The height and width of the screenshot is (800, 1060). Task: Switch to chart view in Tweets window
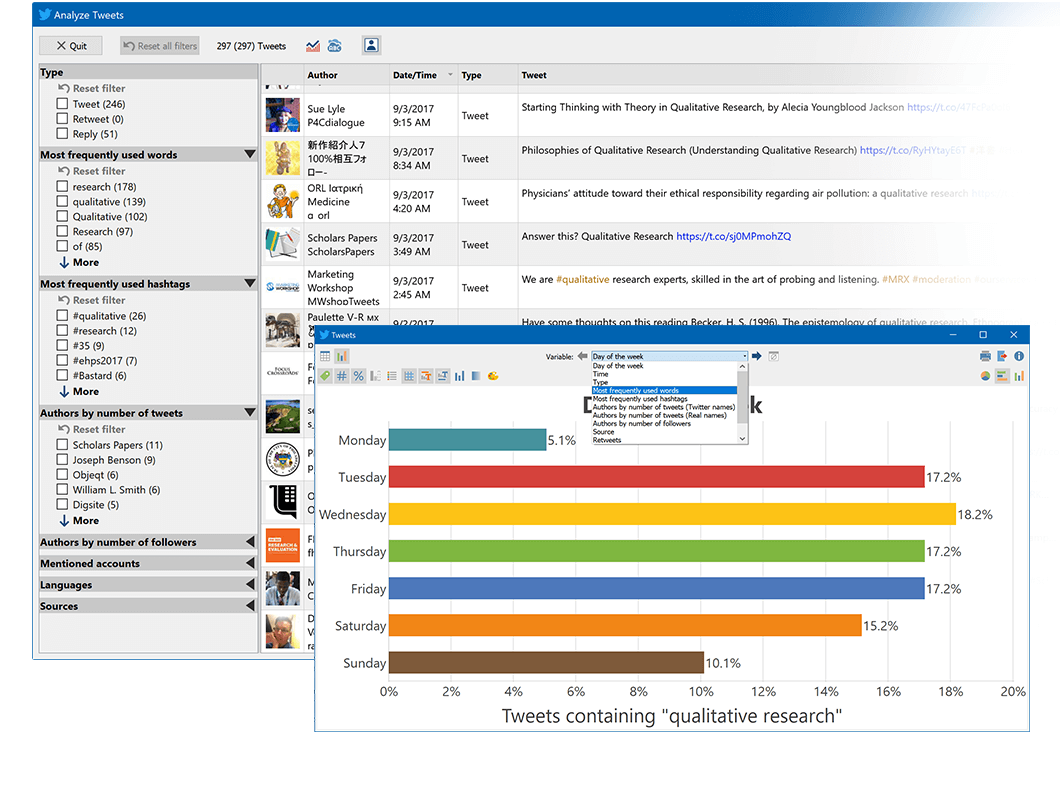(x=341, y=356)
